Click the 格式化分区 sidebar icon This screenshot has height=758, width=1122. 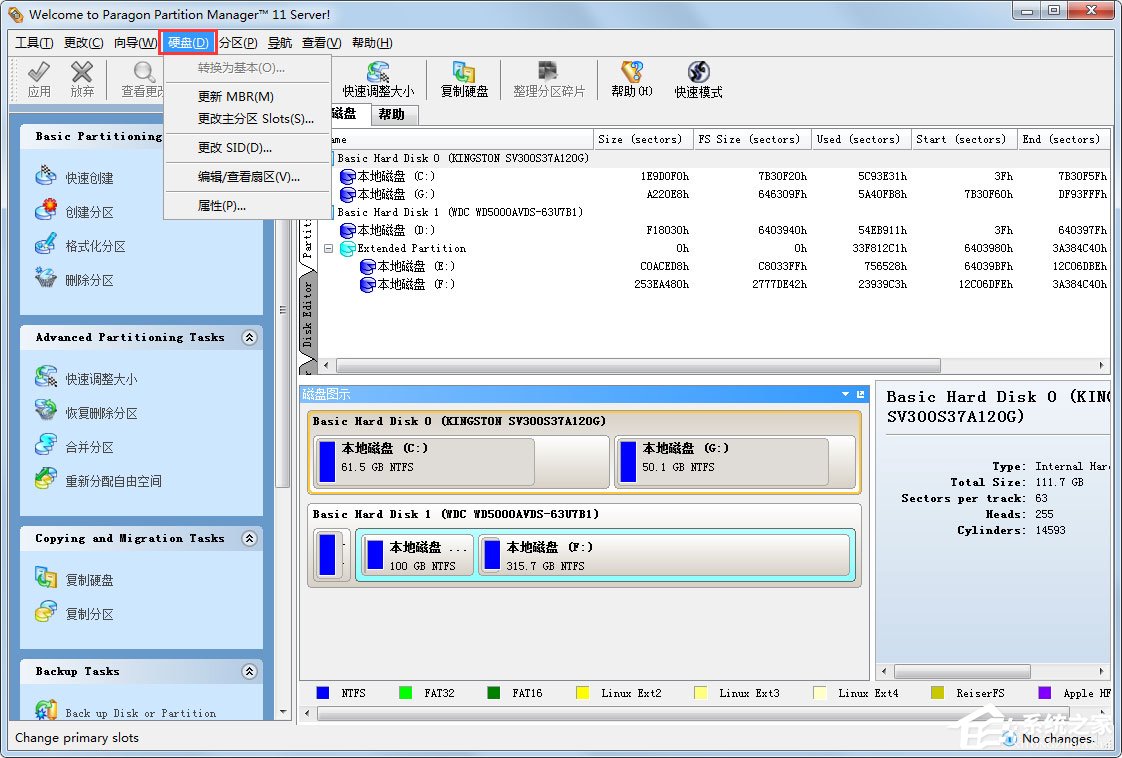pyautogui.click(x=46, y=244)
